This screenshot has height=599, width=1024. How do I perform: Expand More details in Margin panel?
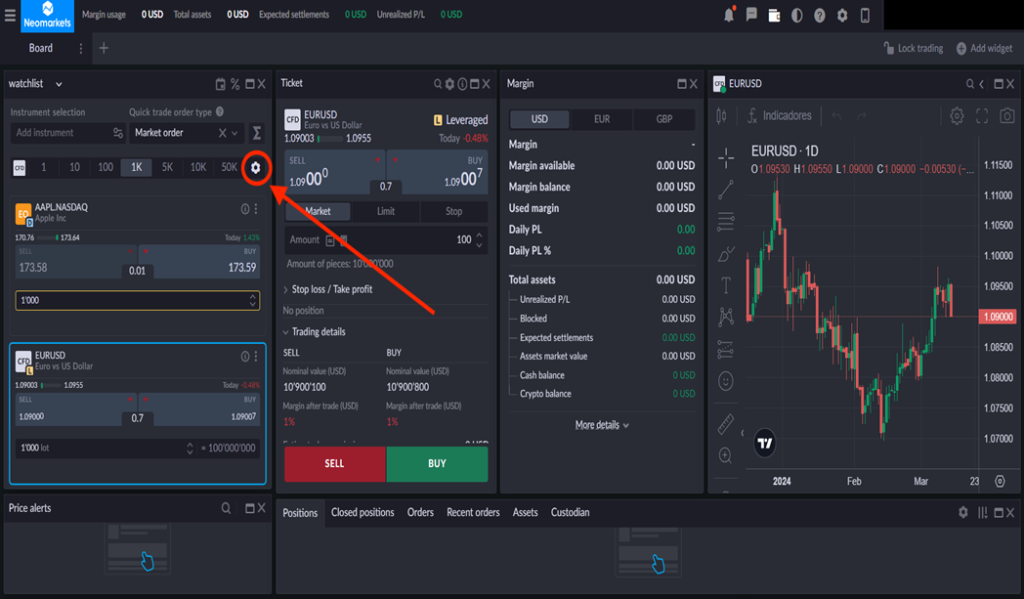[601, 425]
